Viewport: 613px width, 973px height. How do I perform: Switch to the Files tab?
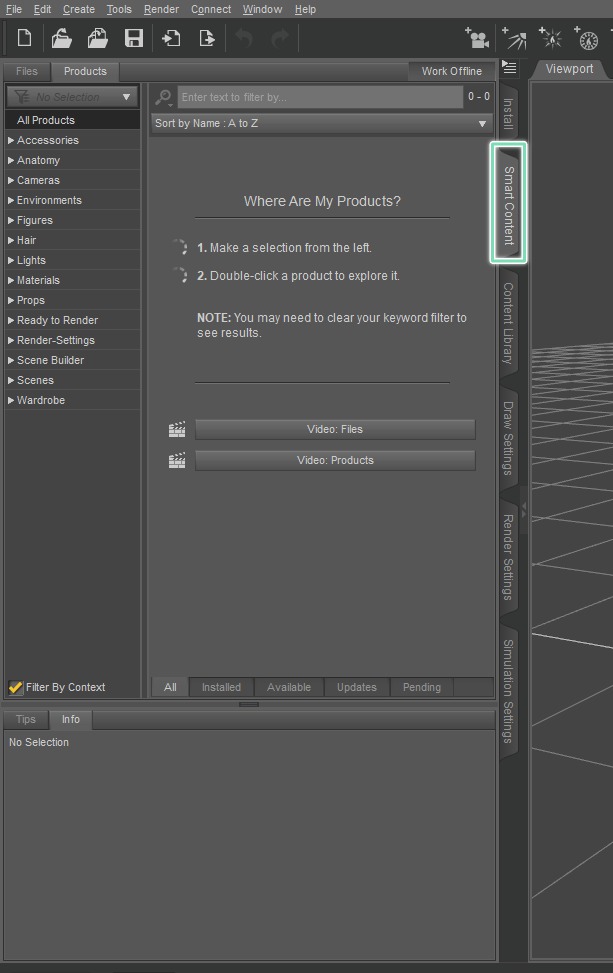(x=27, y=71)
